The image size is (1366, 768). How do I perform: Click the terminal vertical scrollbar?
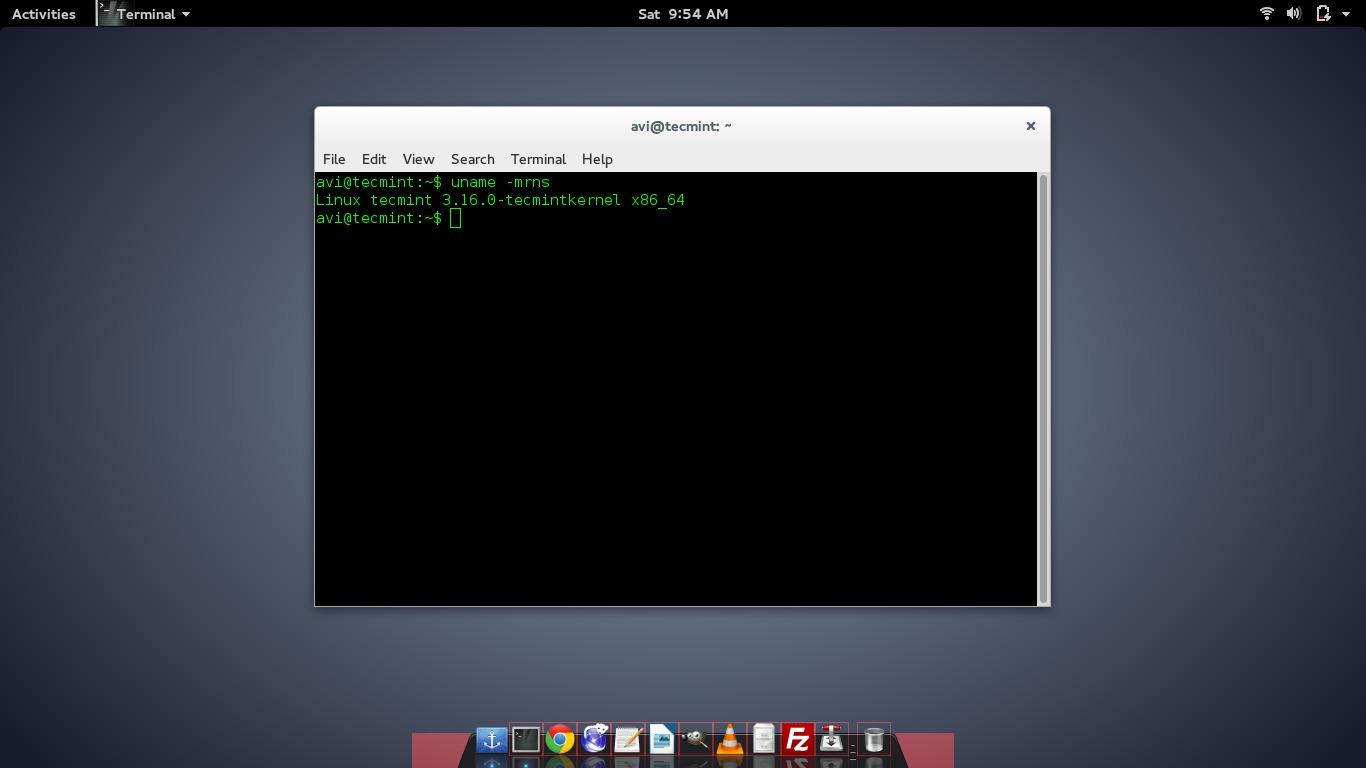point(1044,388)
